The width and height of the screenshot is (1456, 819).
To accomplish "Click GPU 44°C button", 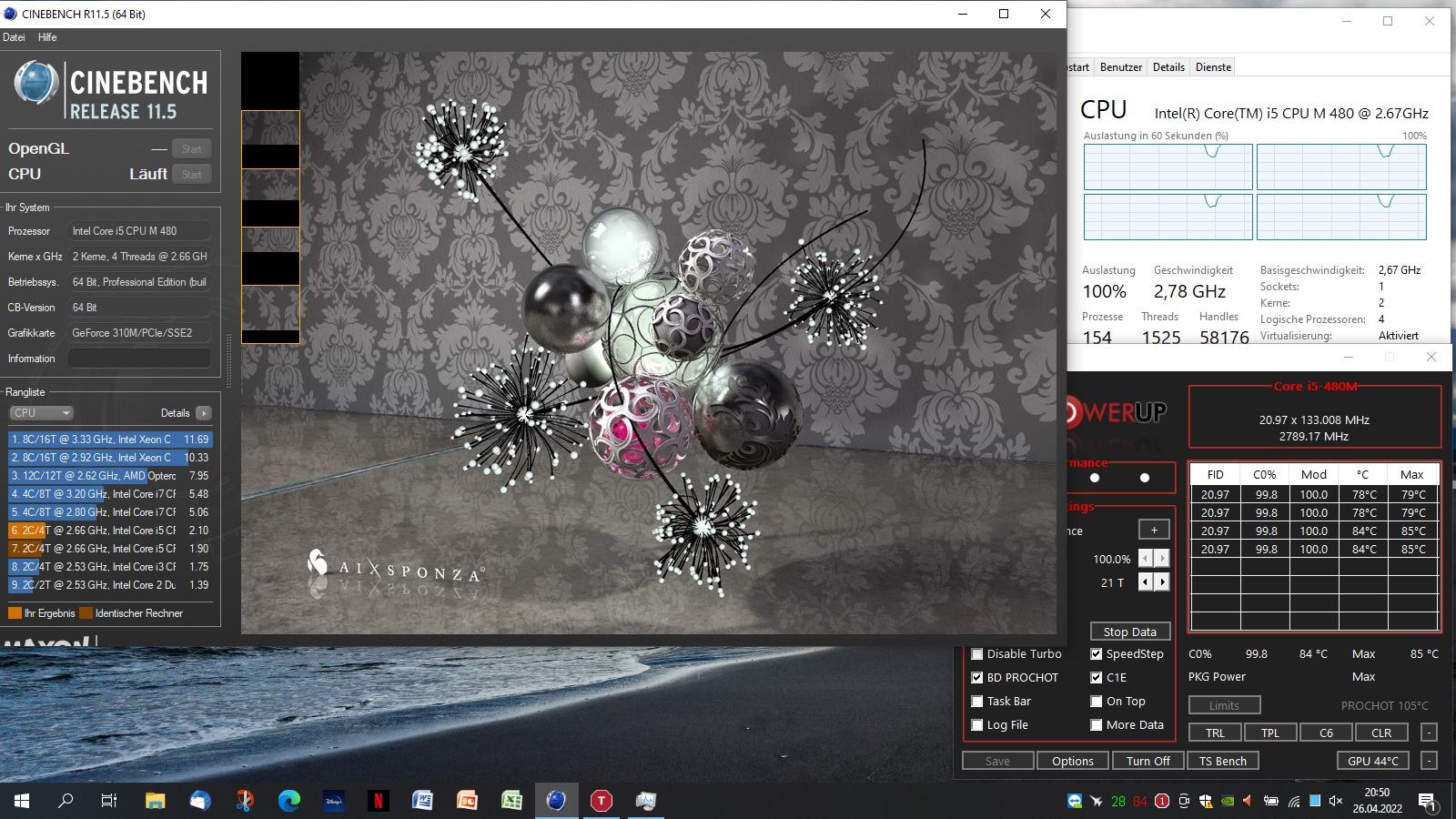I will pyautogui.click(x=1373, y=761).
